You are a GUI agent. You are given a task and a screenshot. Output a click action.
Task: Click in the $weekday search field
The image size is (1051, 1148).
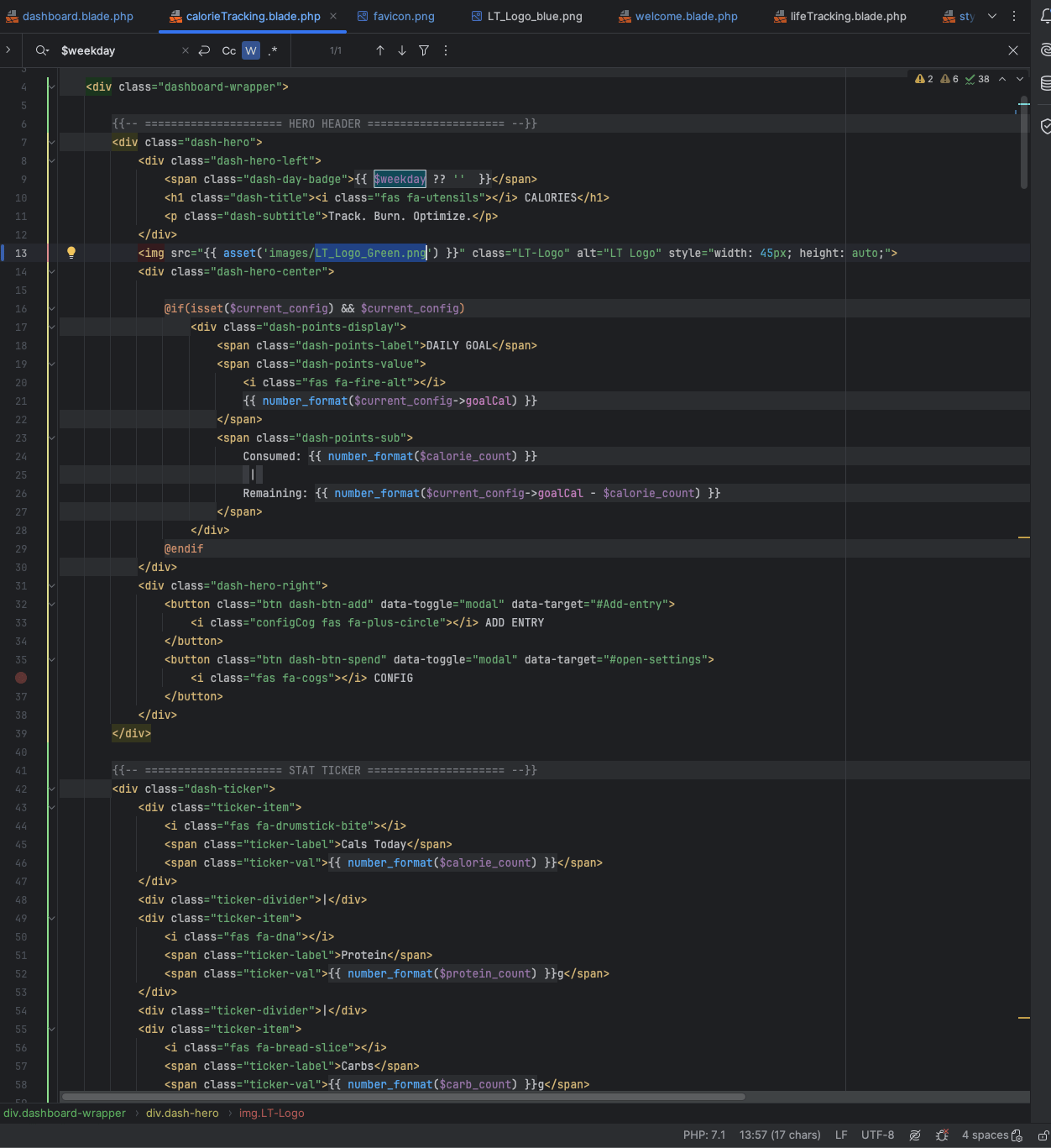pos(118,50)
